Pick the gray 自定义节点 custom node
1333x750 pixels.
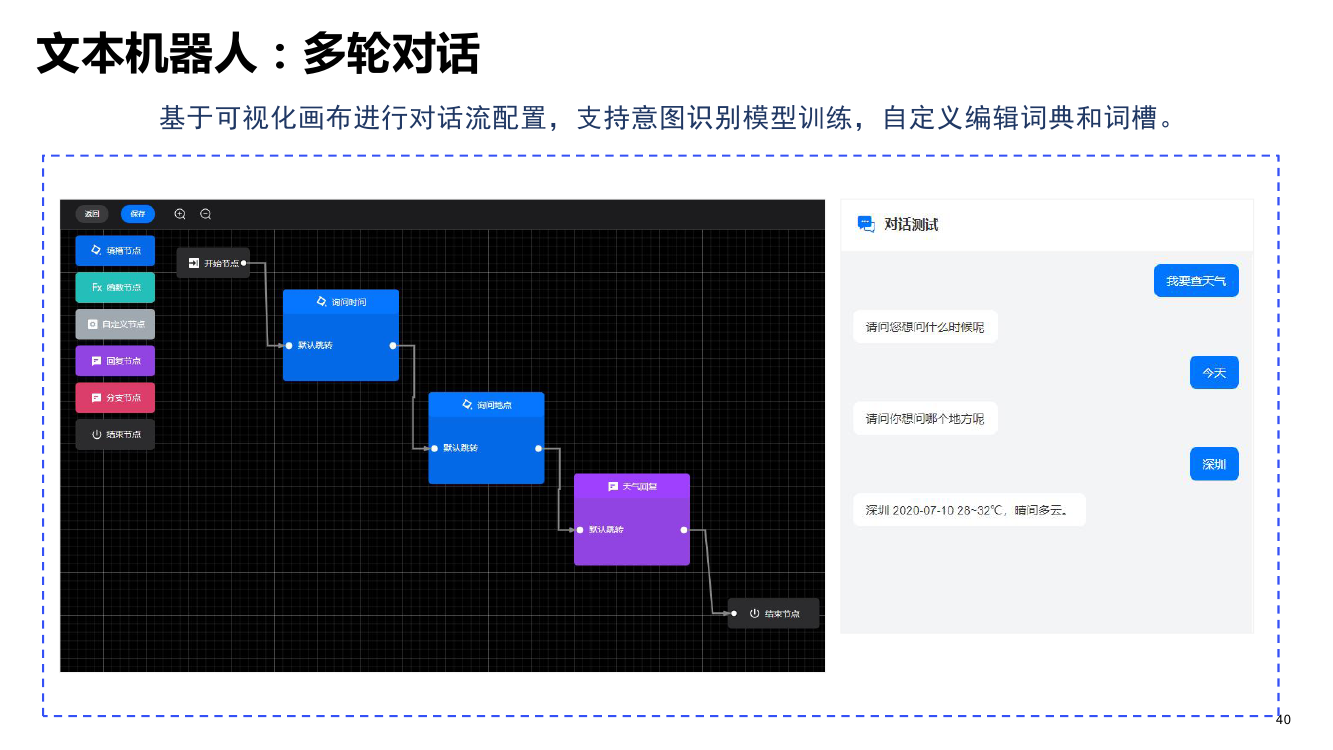(115, 324)
